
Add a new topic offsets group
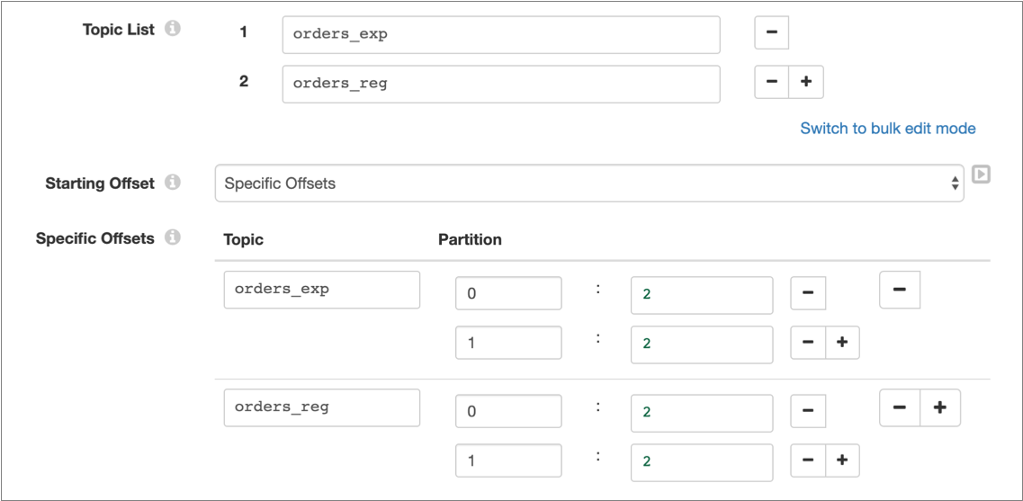pyautogui.click(x=940, y=407)
